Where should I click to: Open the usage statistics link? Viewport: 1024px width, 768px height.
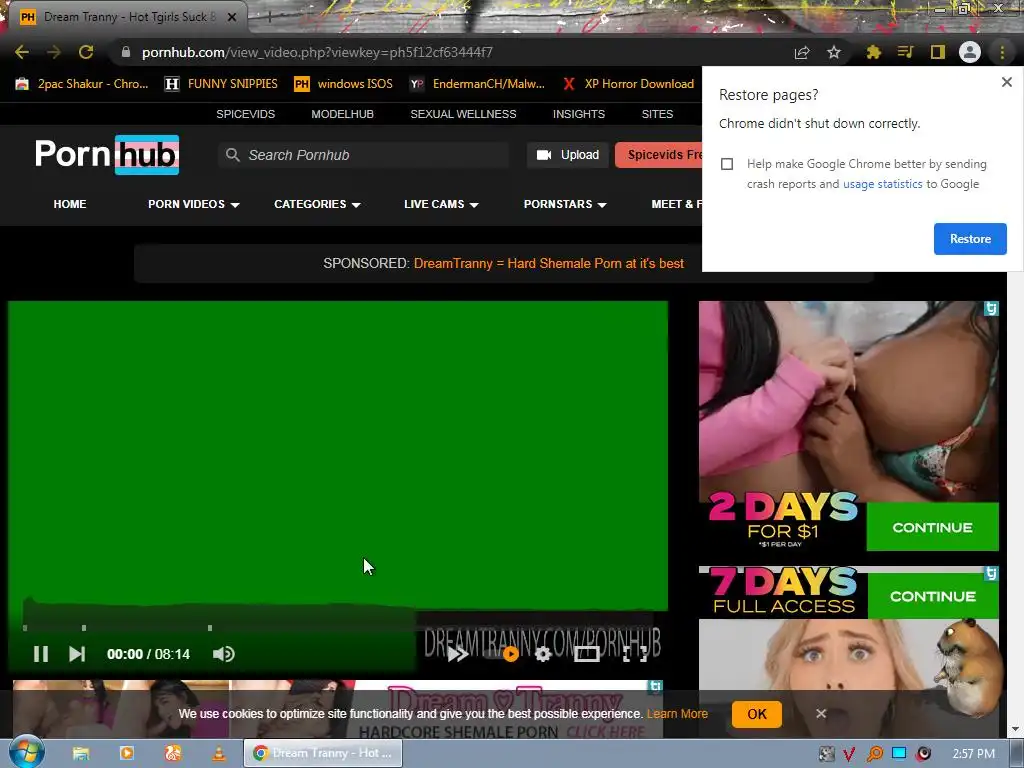tap(882, 184)
